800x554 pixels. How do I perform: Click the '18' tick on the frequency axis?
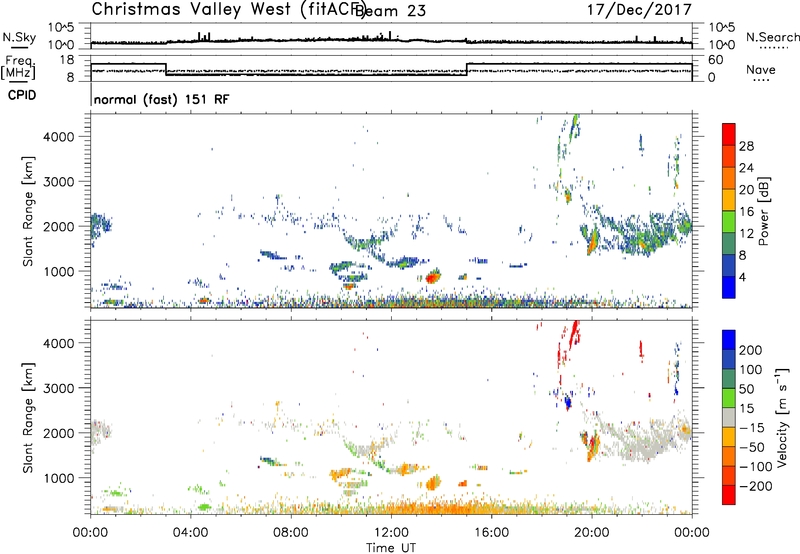[x=67, y=60]
